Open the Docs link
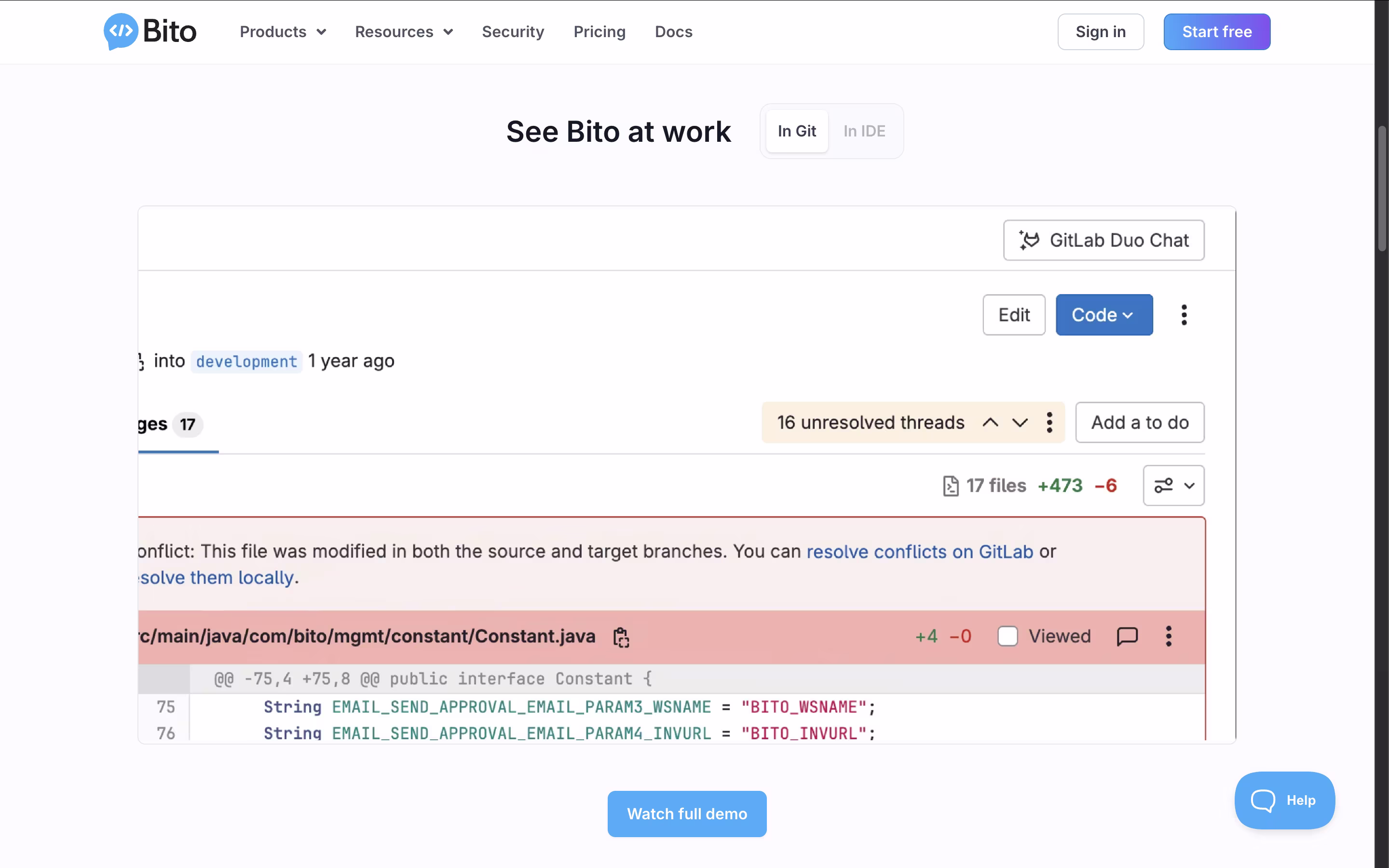This screenshot has height=868, width=1389. pyautogui.click(x=673, y=31)
